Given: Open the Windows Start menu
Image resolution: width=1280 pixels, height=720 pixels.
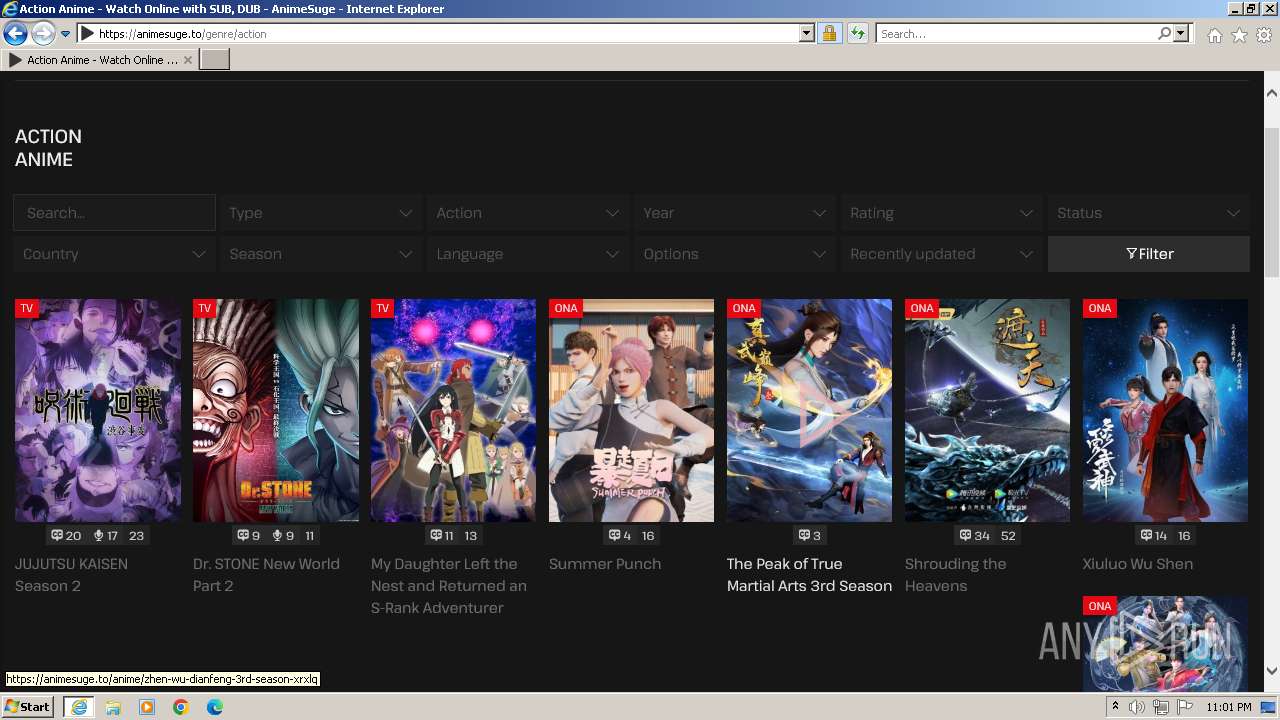Looking at the screenshot, I should click(x=28, y=707).
